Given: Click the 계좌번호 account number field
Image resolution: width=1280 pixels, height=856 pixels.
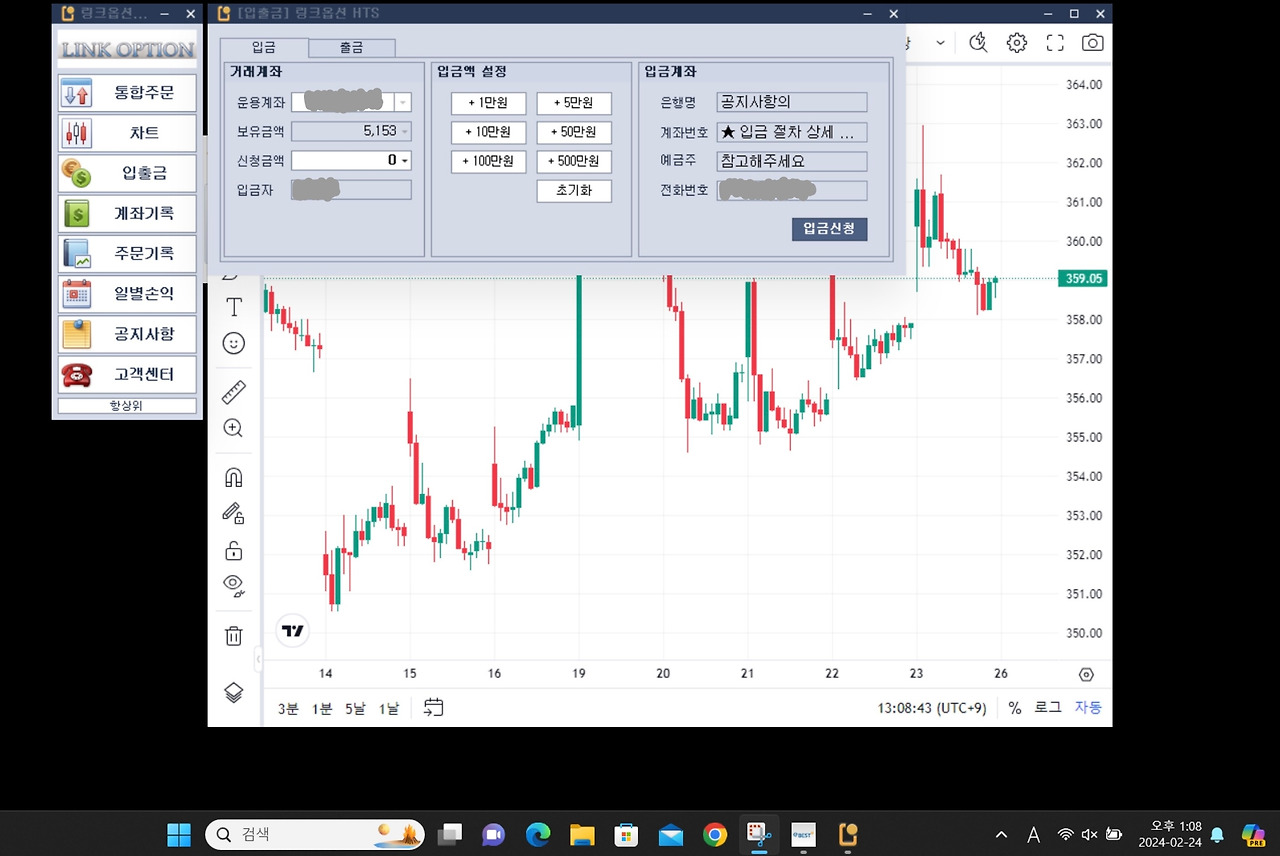Looking at the screenshot, I should [x=792, y=132].
